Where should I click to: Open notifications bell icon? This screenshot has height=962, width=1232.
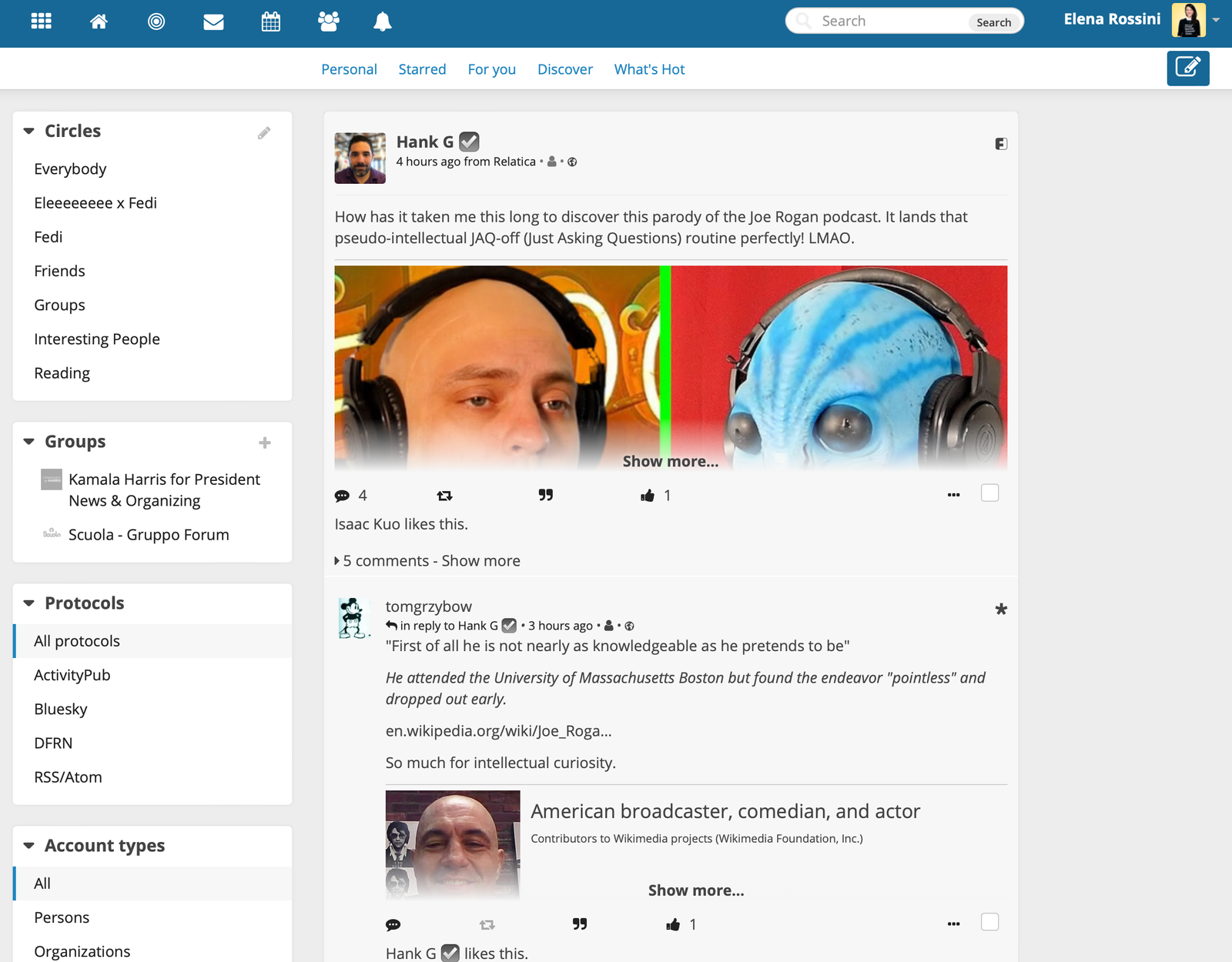click(382, 22)
